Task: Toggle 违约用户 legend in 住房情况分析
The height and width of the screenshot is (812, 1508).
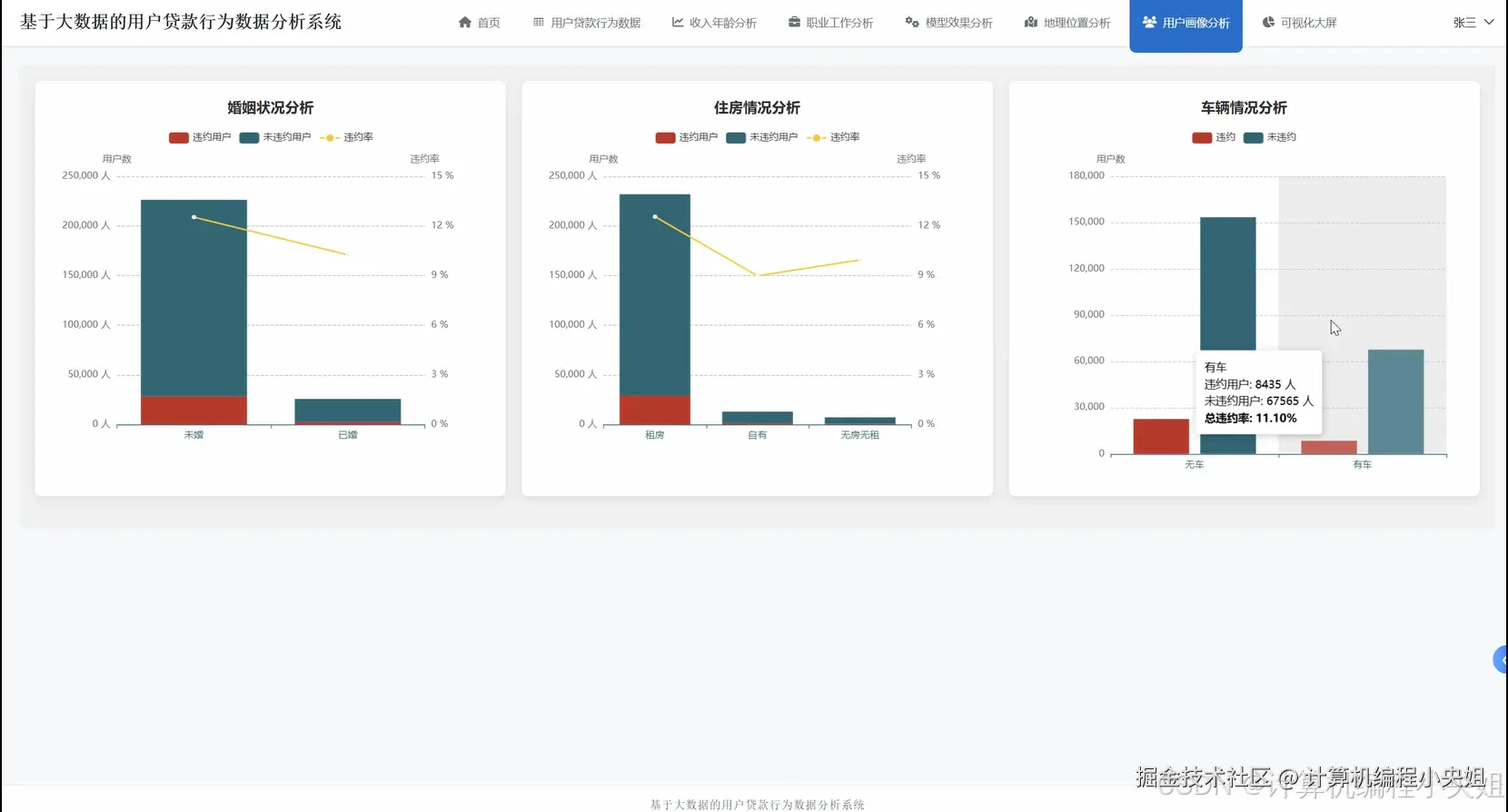Action: click(x=687, y=137)
